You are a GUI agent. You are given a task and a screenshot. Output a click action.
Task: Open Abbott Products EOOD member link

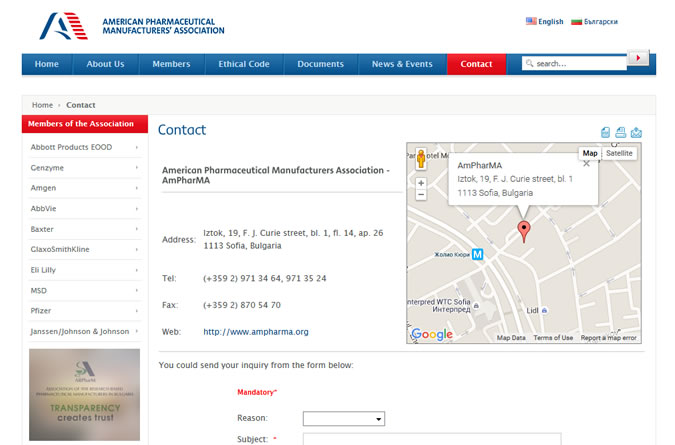pyautogui.click(x=71, y=147)
